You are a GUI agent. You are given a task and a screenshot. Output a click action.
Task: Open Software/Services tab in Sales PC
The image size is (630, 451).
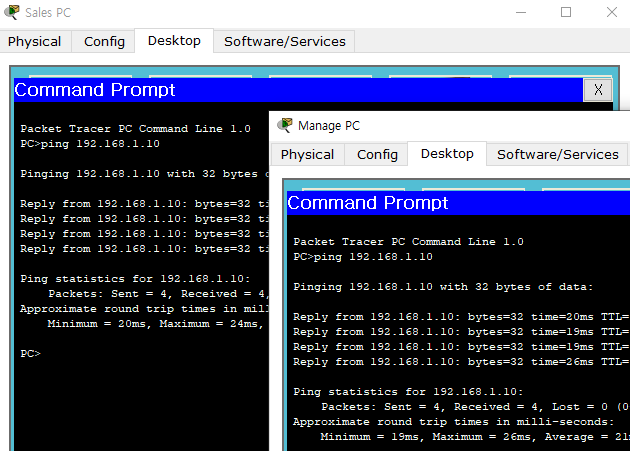click(284, 41)
